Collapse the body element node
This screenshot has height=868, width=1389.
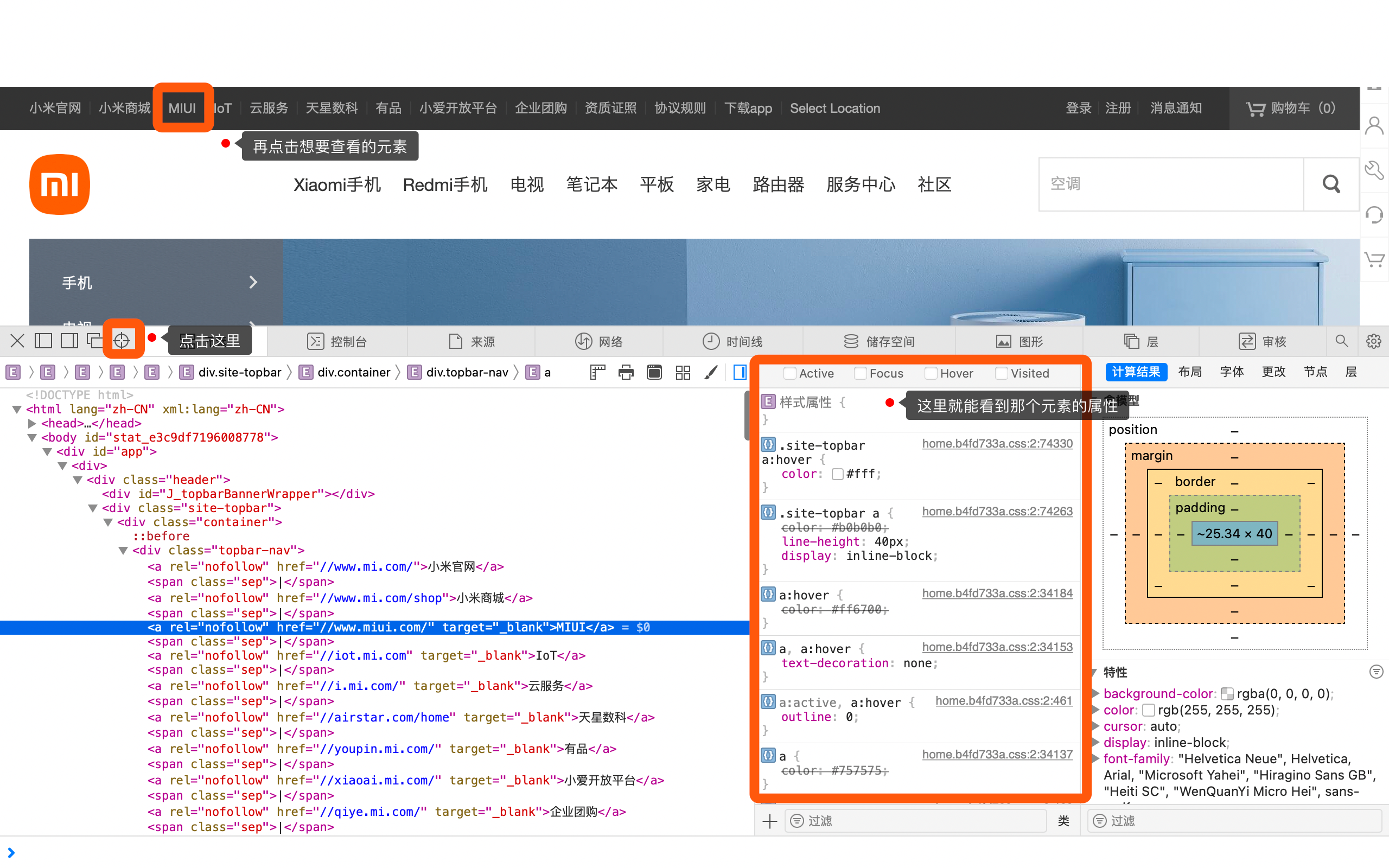(x=32, y=437)
